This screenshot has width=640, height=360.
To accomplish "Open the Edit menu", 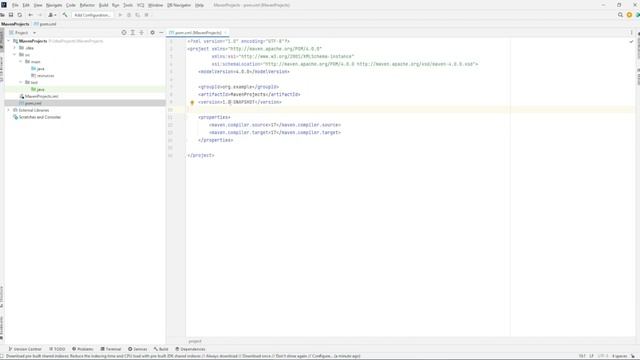I will (x=26, y=5).
